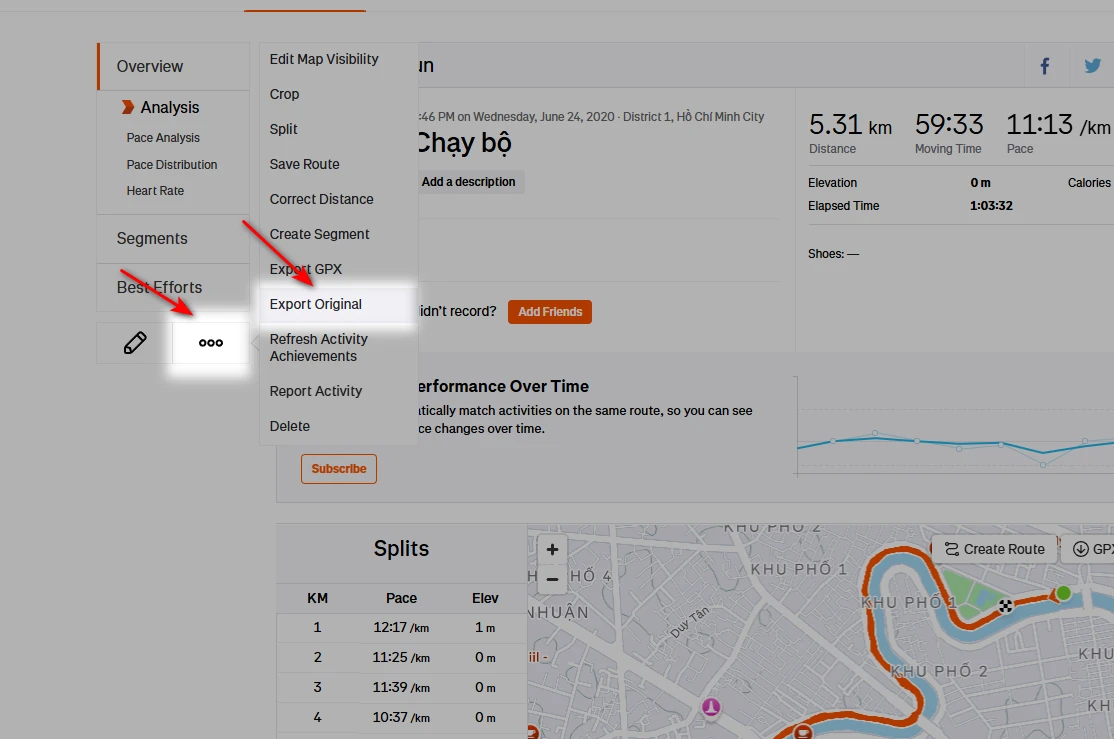Click Add a description field
Image resolution: width=1114 pixels, height=739 pixels.
point(470,181)
